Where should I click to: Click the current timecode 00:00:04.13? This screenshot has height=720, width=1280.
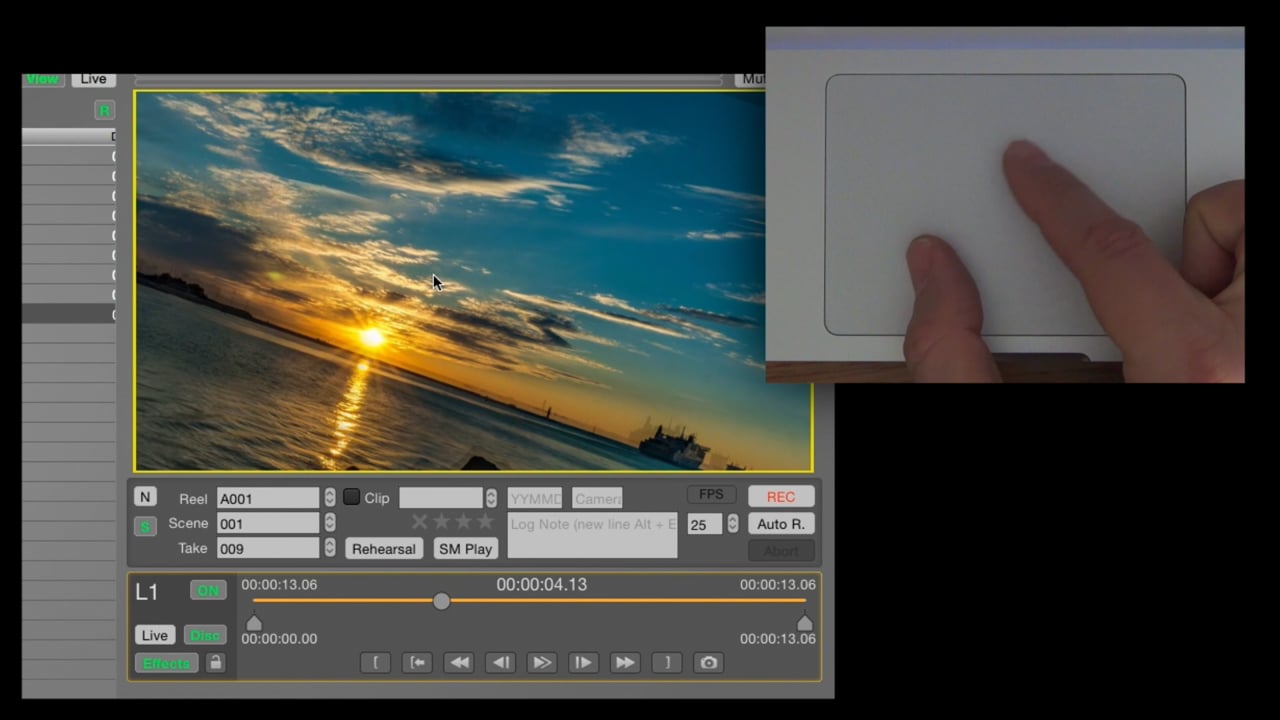pyautogui.click(x=541, y=584)
